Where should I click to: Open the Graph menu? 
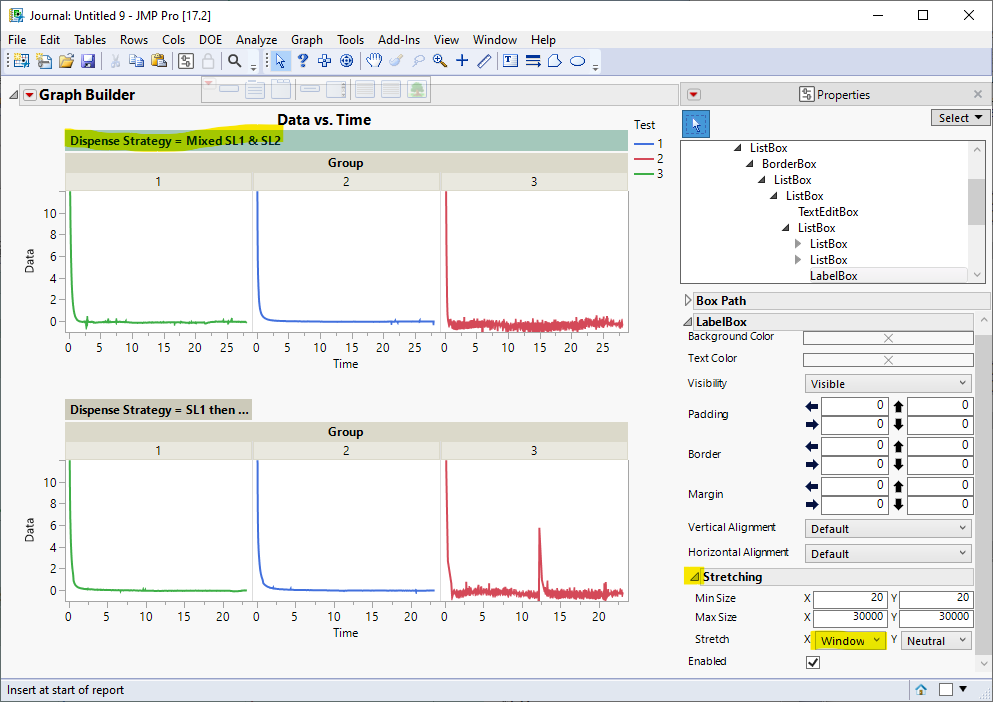[307, 40]
